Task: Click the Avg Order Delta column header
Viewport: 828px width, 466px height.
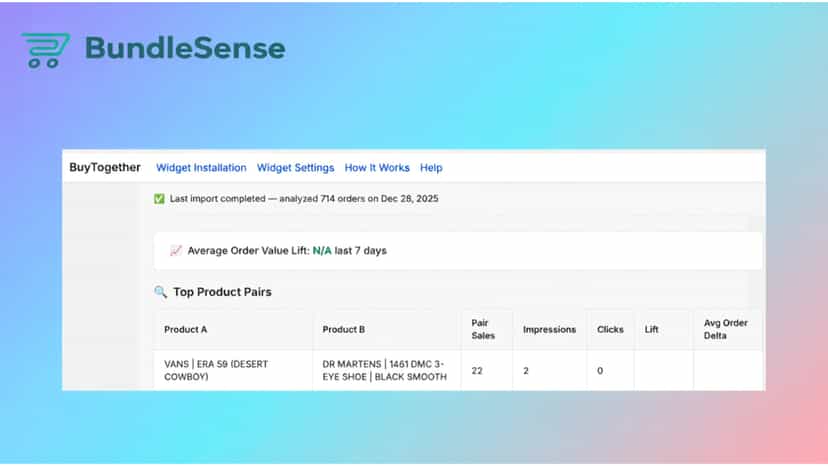Action: click(x=726, y=329)
